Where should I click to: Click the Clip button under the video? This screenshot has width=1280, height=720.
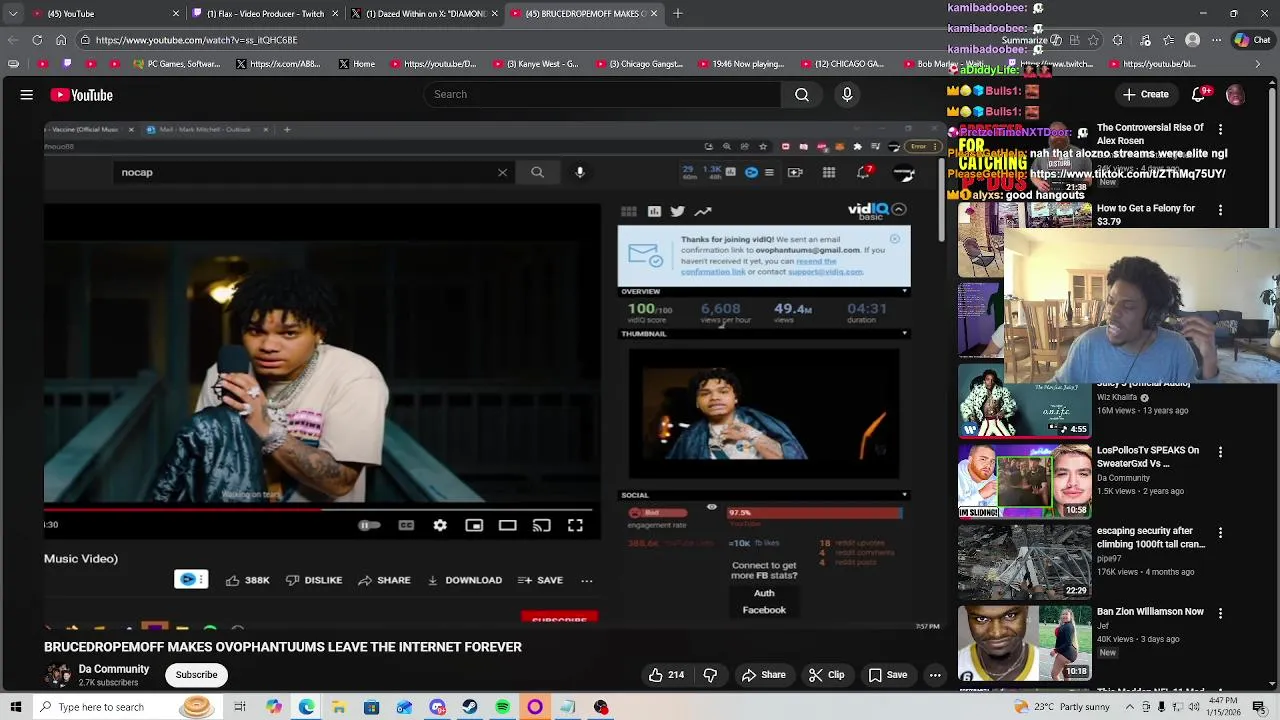click(x=827, y=675)
